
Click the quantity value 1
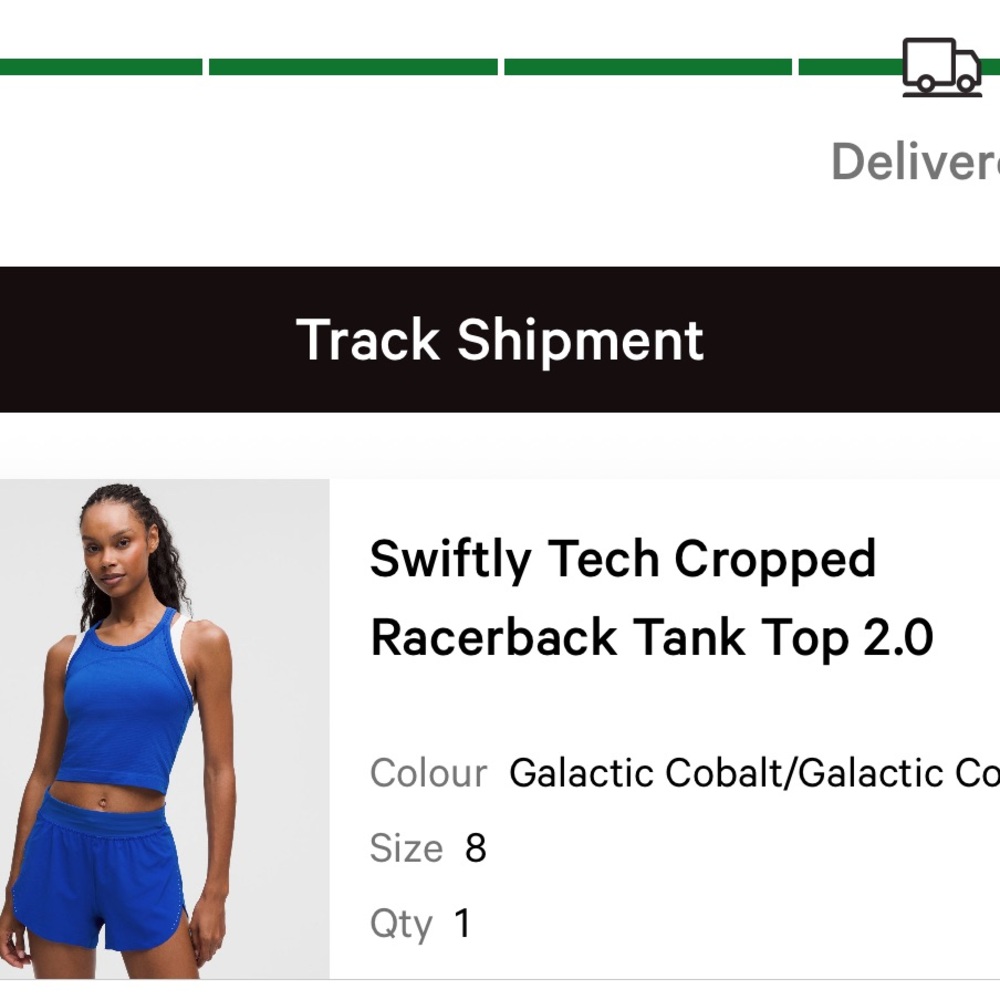coord(462,923)
